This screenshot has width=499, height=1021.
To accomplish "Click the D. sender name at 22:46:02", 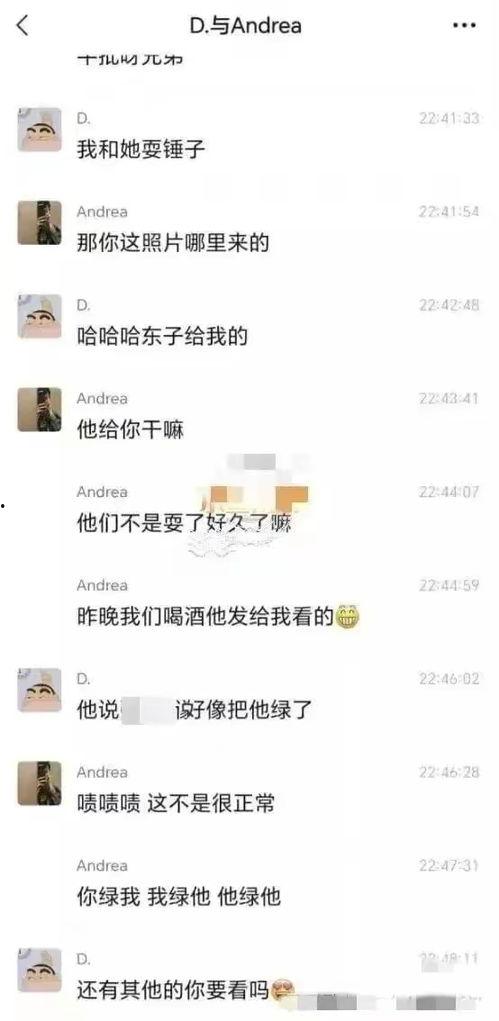I will [x=83, y=679].
